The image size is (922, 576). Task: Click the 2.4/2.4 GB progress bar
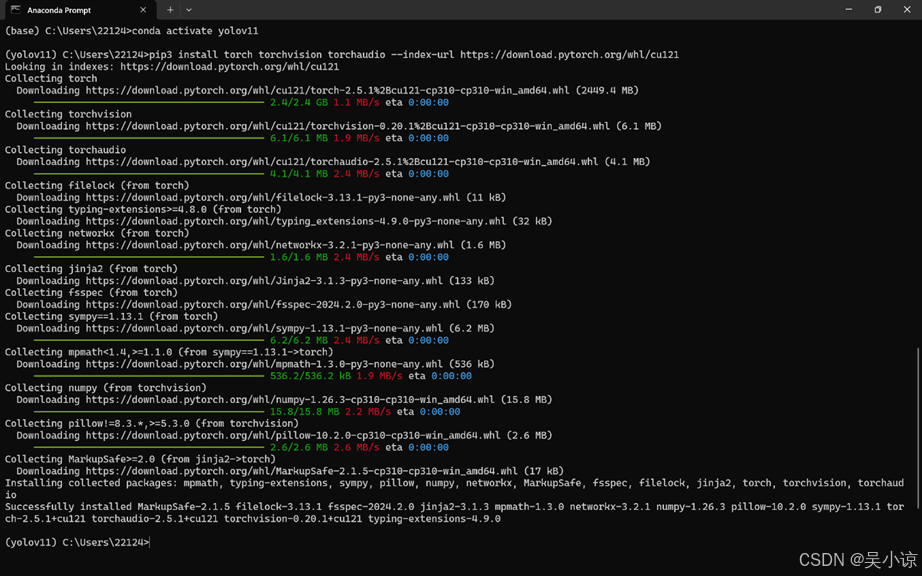(x=149, y=102)
